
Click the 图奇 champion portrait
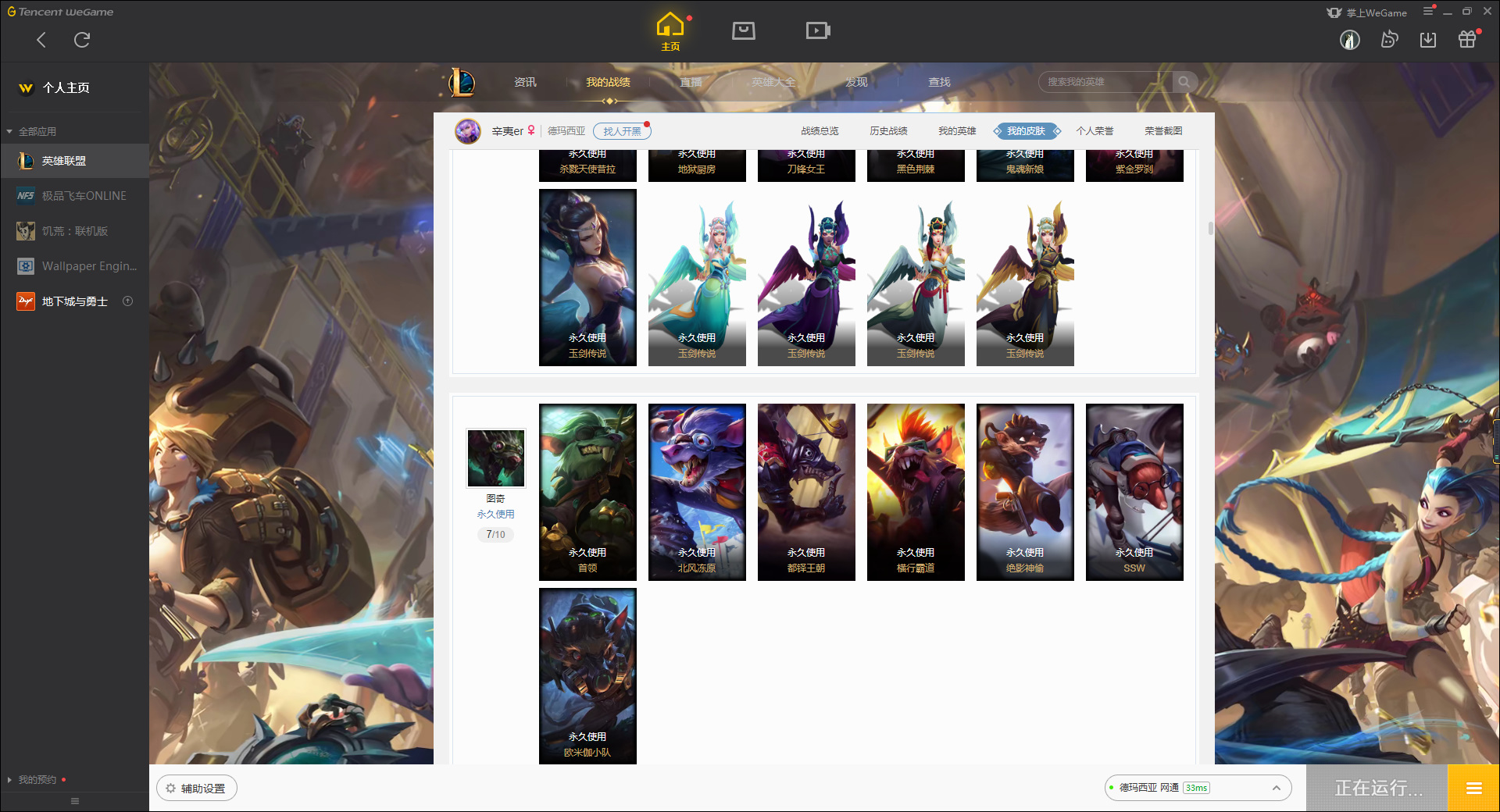[496, 458]
